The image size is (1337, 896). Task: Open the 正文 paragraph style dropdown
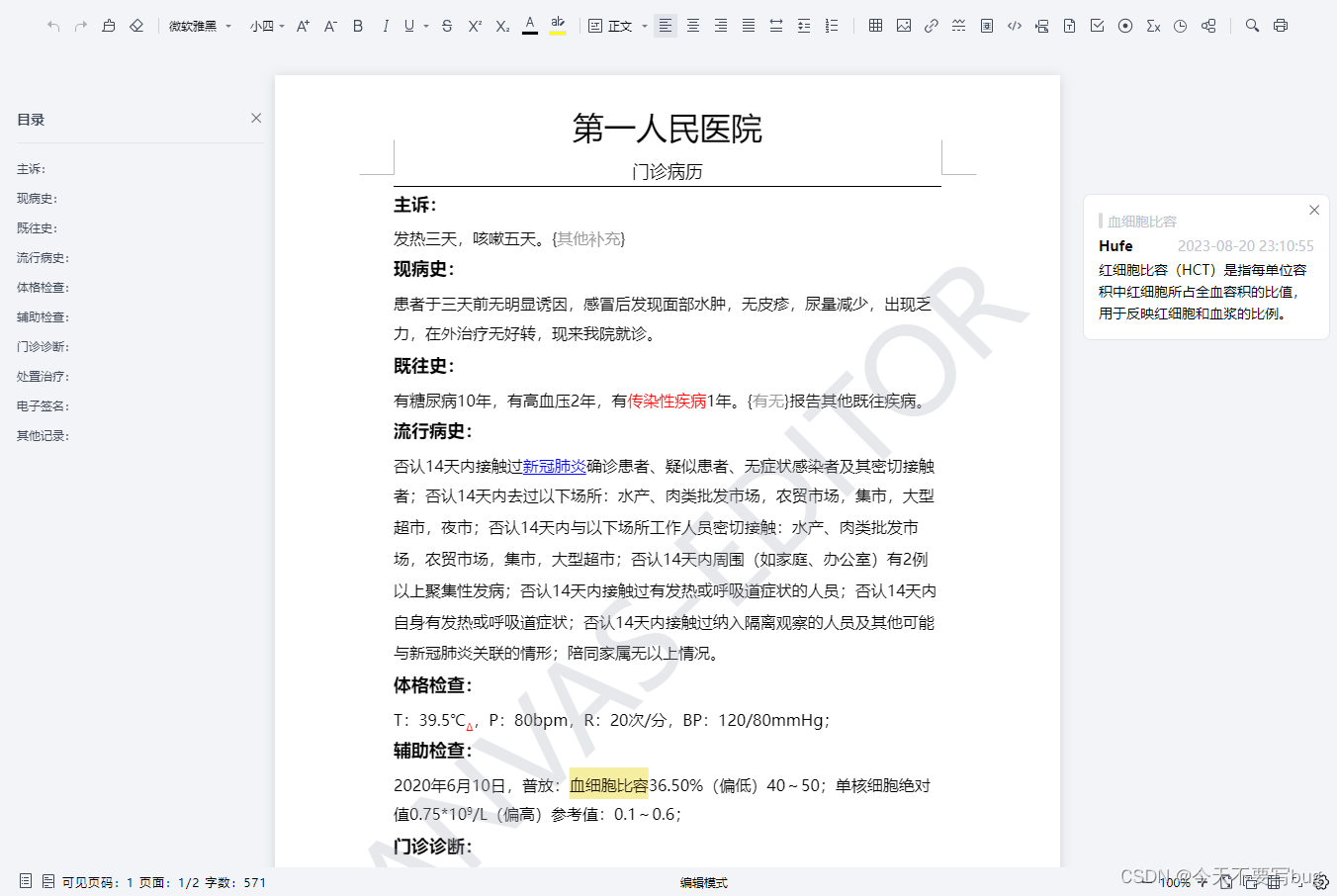618,26
